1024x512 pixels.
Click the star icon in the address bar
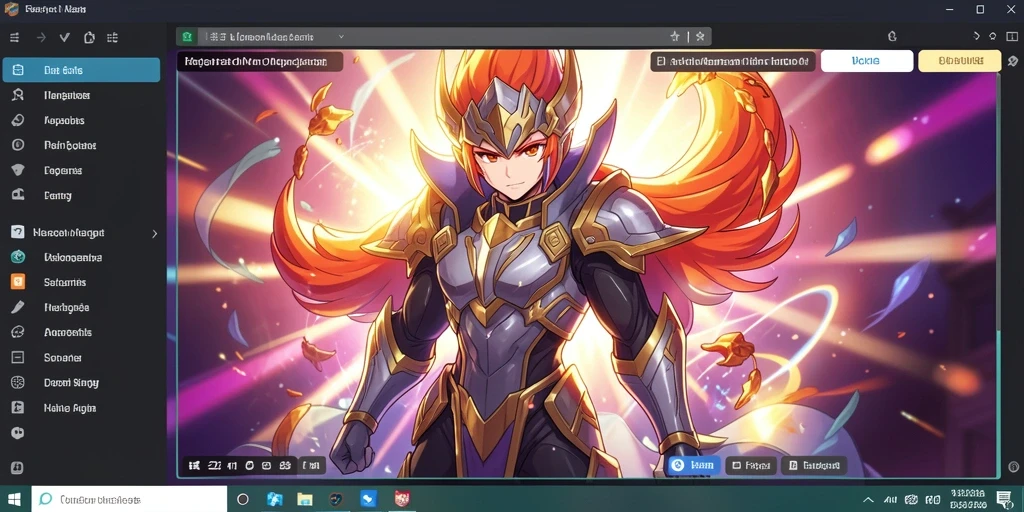675,37
